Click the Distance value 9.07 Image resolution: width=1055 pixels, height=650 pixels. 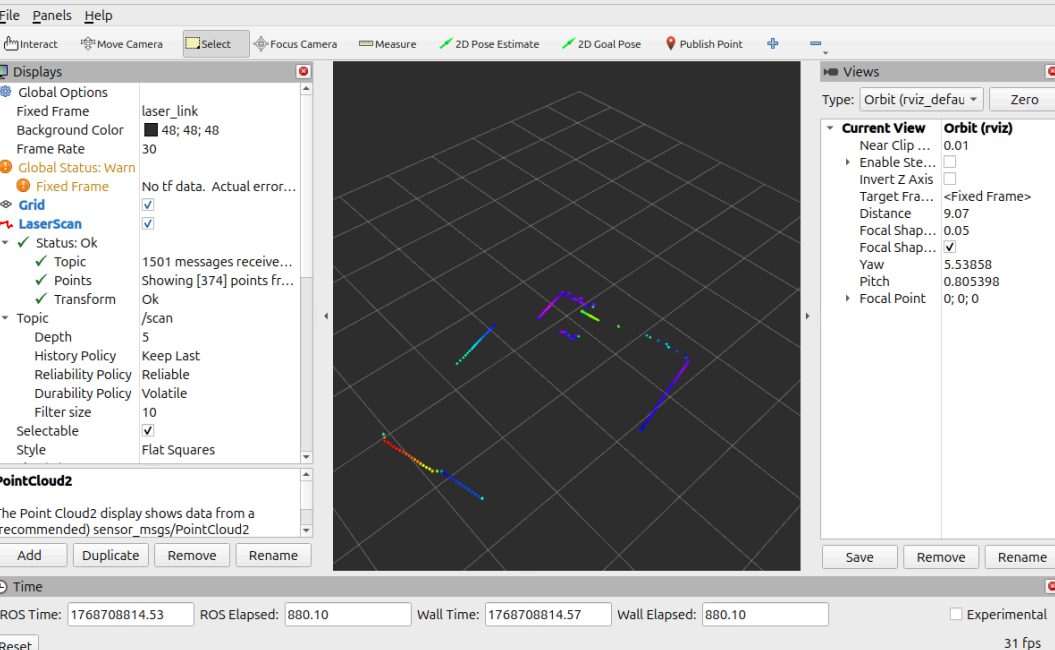pyautogui.click(x=956, y=213)
